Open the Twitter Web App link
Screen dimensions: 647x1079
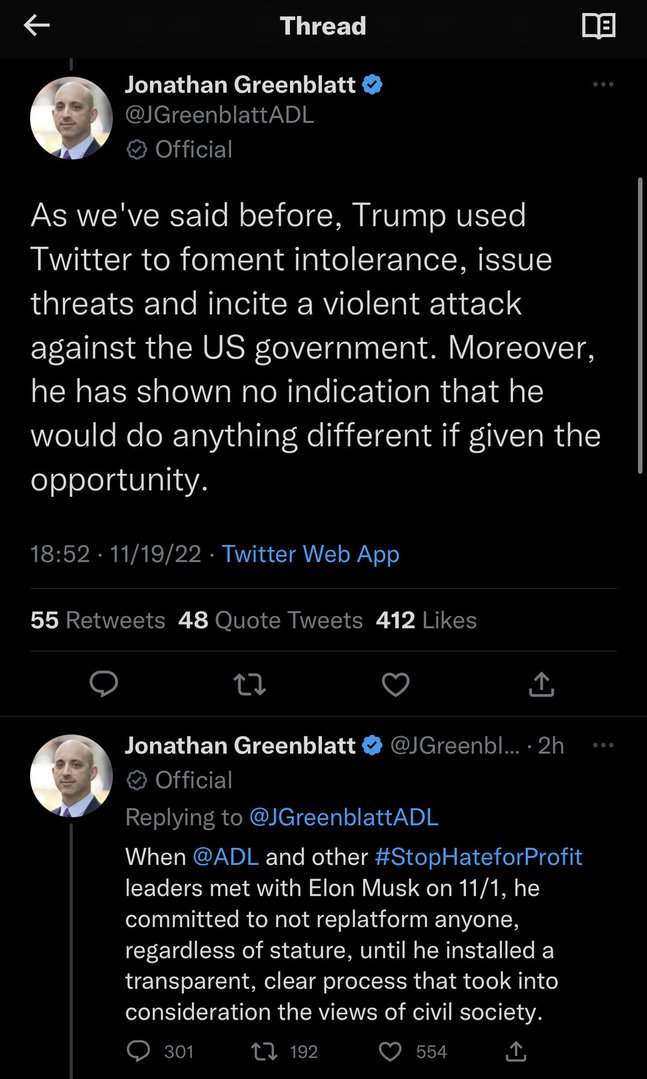(x=310, y=554)
